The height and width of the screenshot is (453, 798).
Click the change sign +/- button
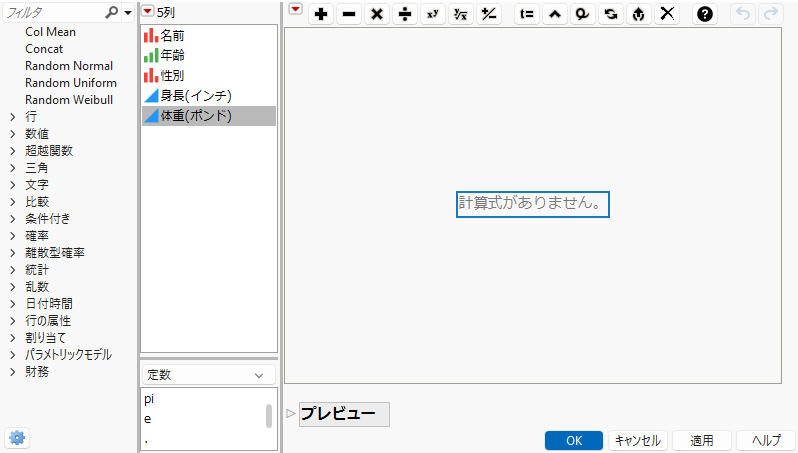point(489,14)
